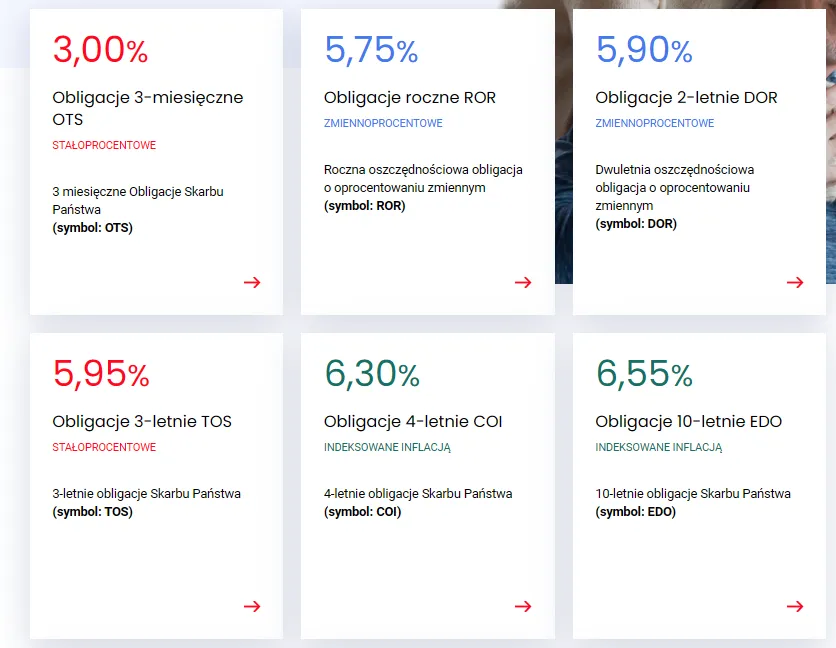This screenshot has height=648, width=836.
Task: Click the 5,95% interest rate figure
Action: pos(100,374)
